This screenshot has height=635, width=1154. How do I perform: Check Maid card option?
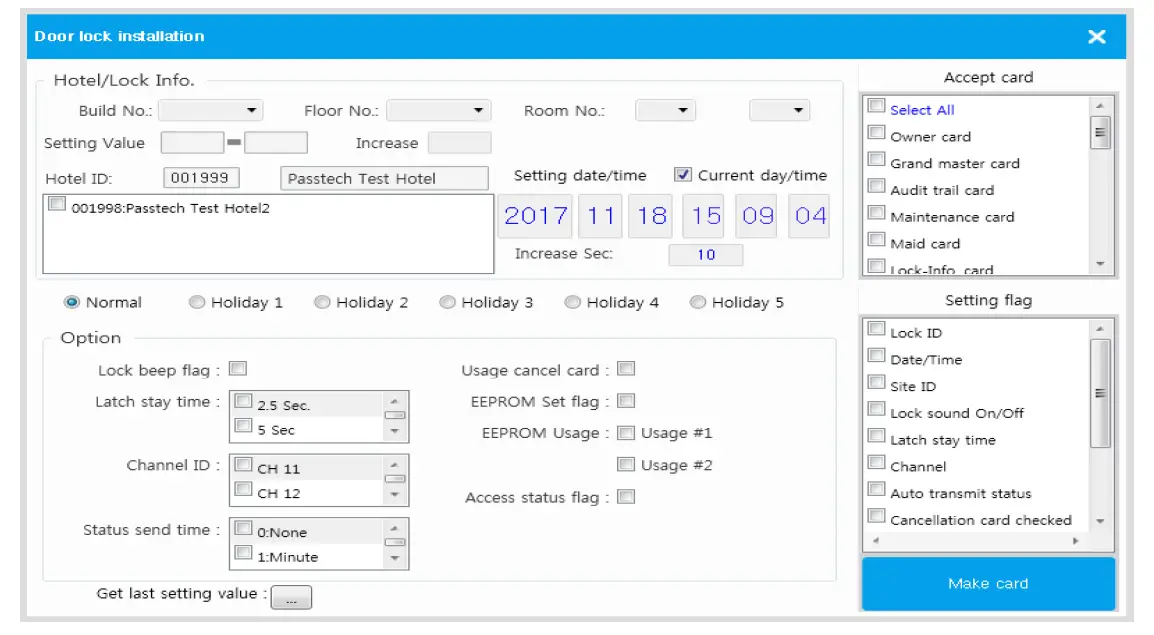876,239
